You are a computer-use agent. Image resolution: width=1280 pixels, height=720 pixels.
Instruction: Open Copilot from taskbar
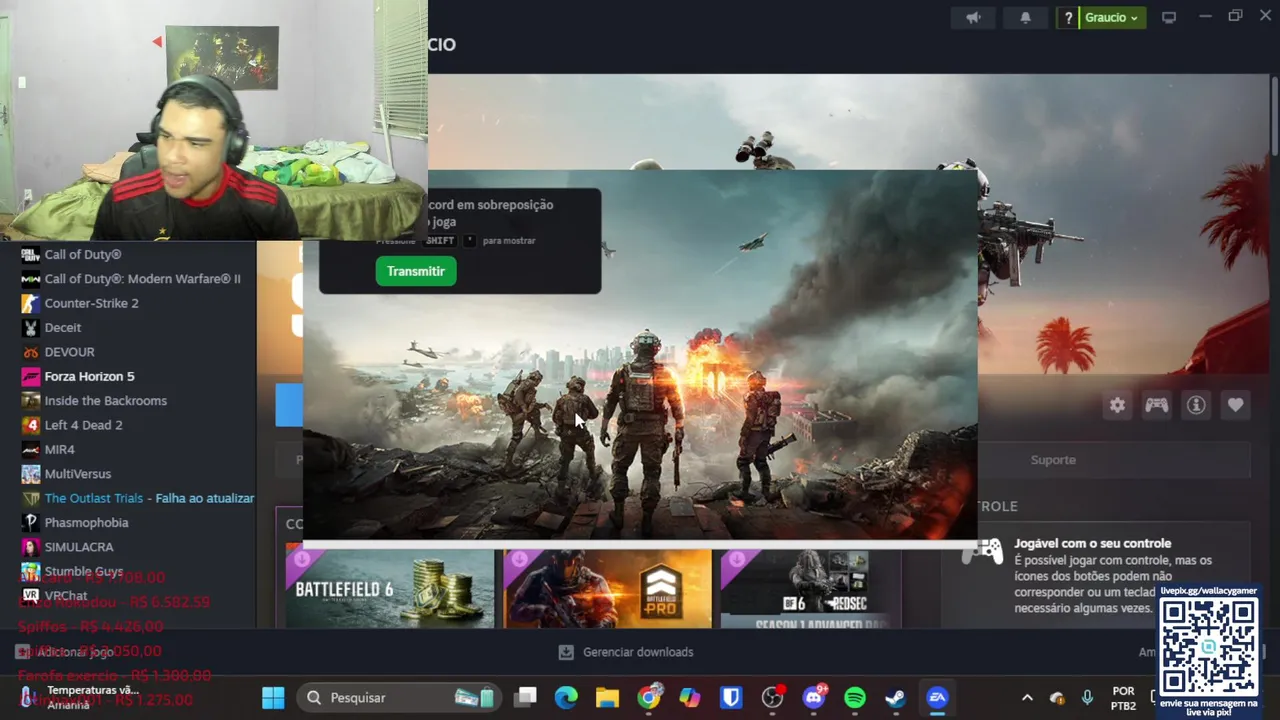coord(690,697)
